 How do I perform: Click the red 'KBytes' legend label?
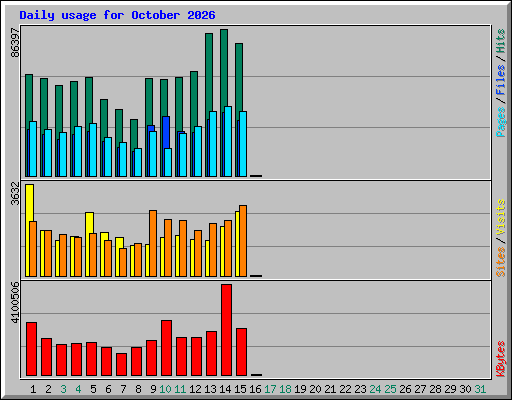(x=501, y=359)
